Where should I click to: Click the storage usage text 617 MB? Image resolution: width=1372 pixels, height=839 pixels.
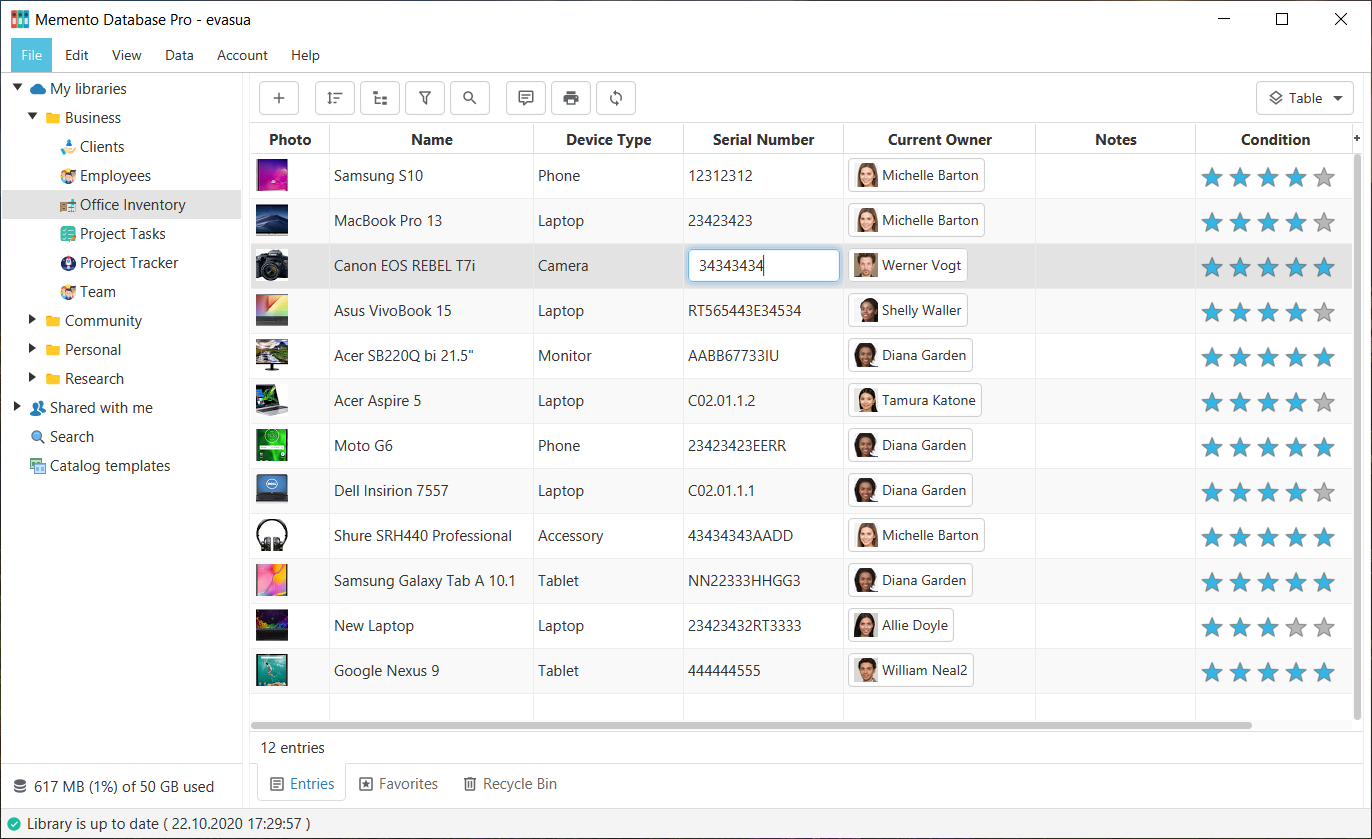tap(124, 787)
